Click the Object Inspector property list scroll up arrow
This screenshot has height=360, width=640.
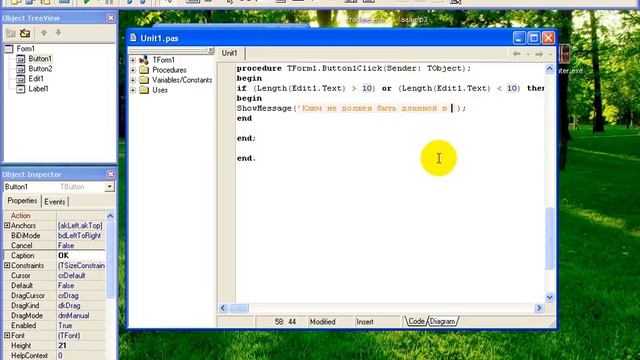click(110, 216)
